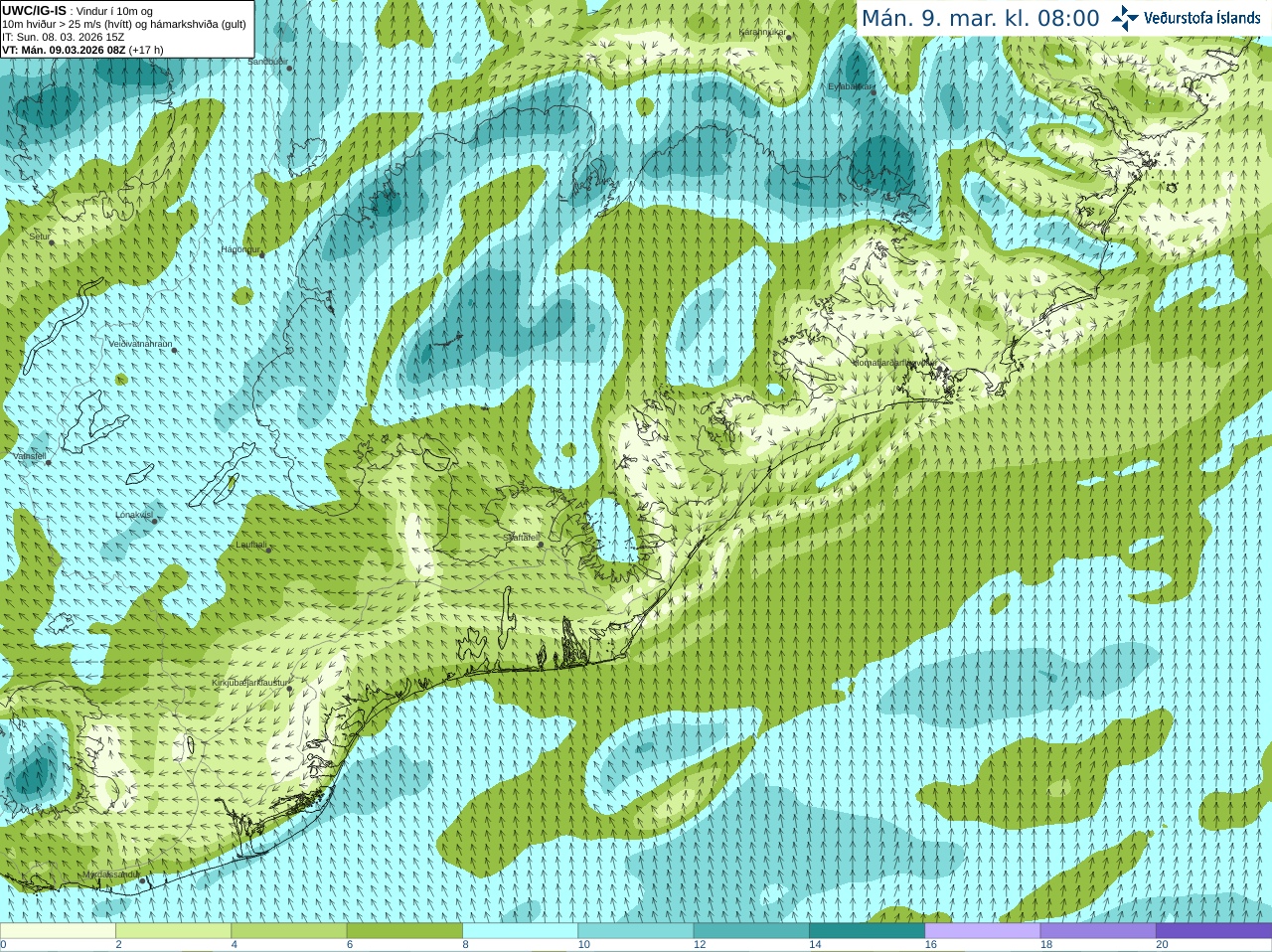Click the Mýrdalssandur station label
This screenshot has width=1272, height=952.
[111, 874]
